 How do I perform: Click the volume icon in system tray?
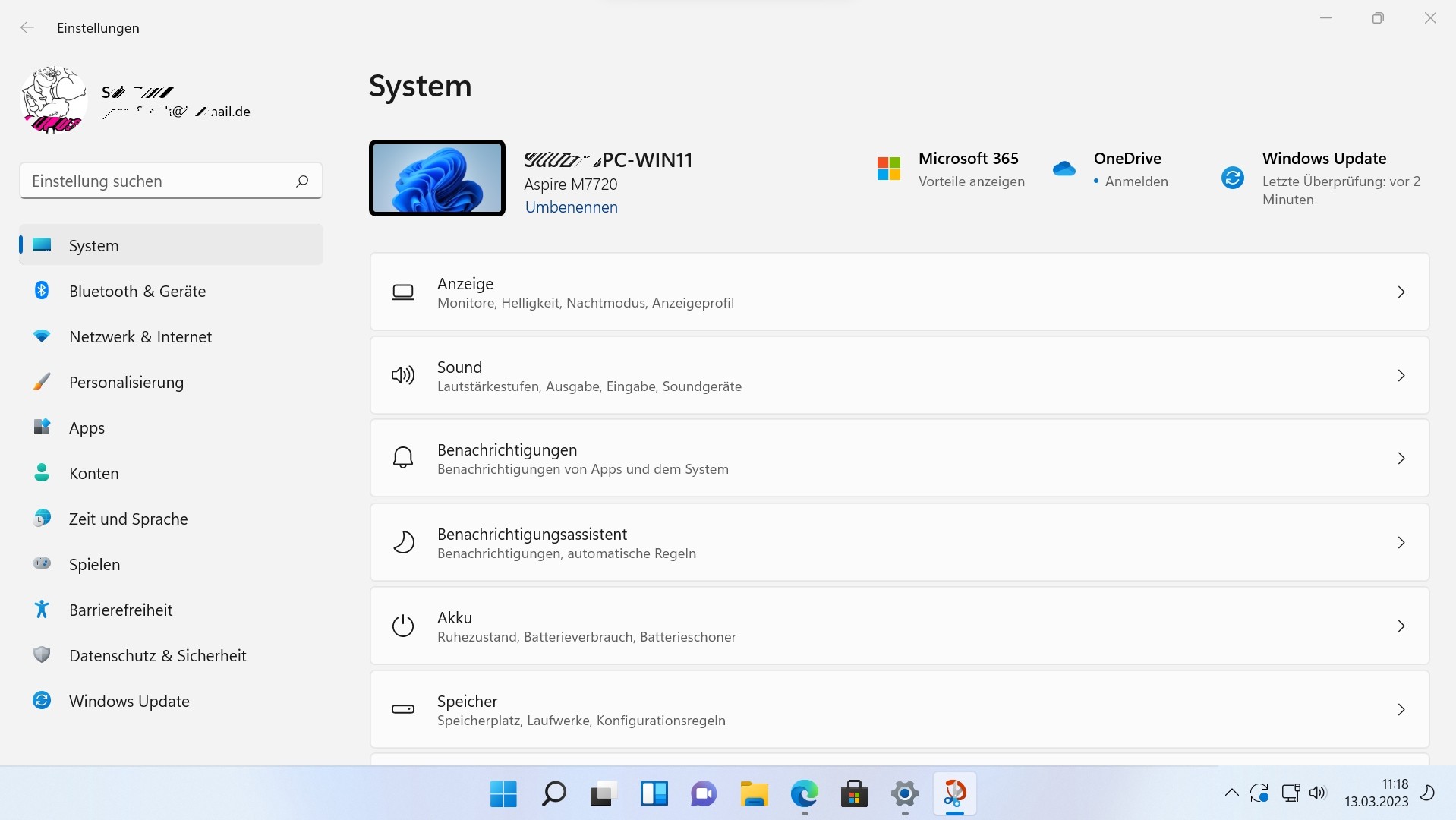[x=1318, y=793]
